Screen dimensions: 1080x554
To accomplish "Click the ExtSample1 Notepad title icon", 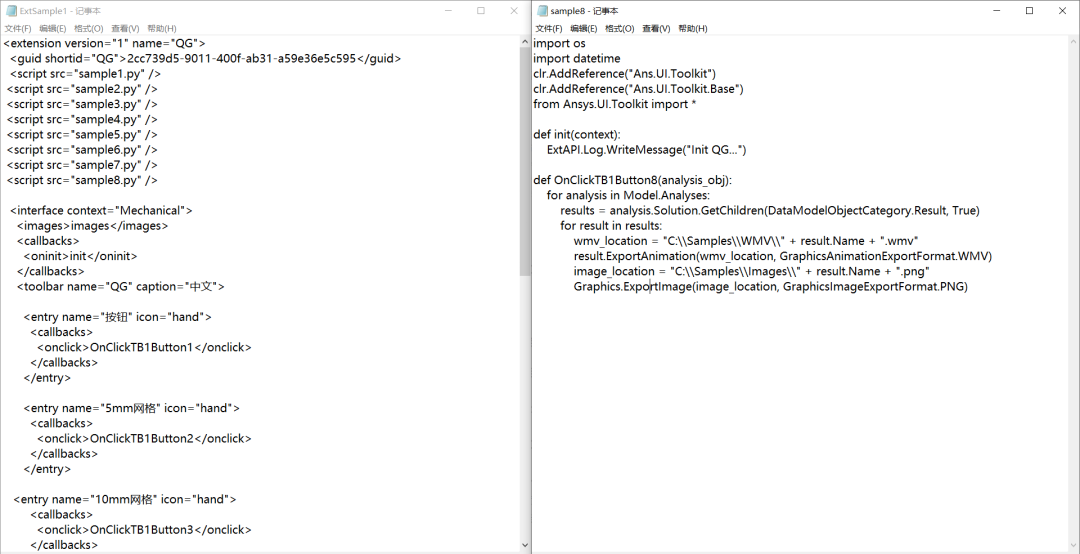I will point(11,11).
